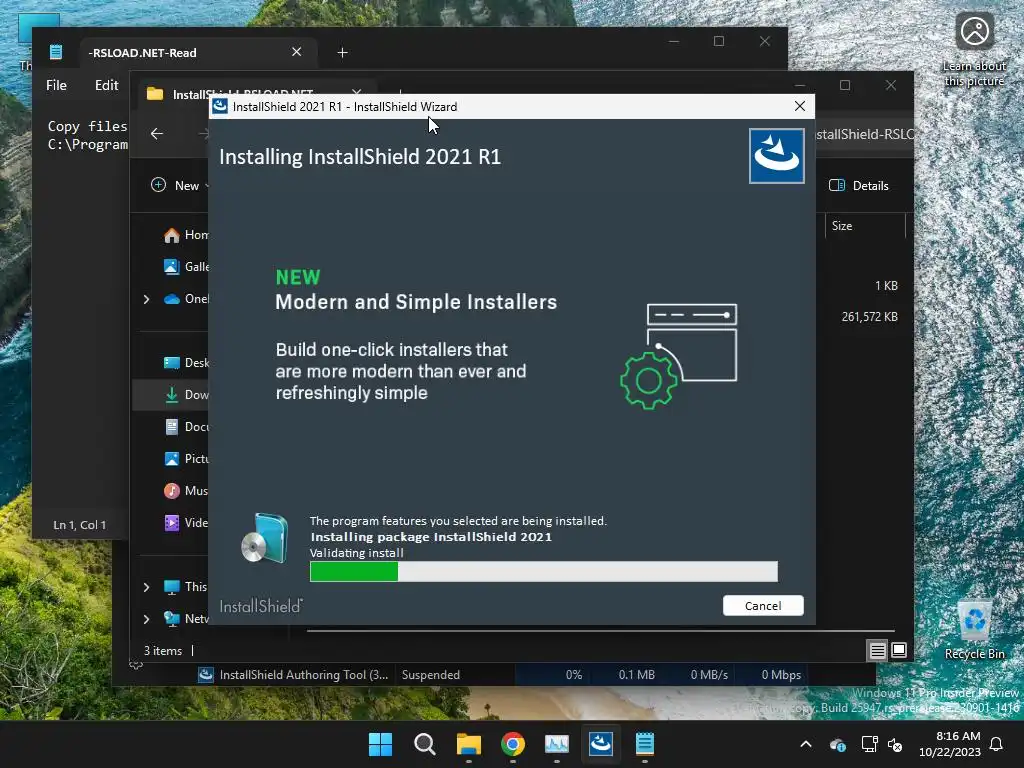Image resolution: width=1024 pixels, height=768 pixels.
Task: Click '0.1 MB' memory cell in Task Manager
Action: [636, 675]
